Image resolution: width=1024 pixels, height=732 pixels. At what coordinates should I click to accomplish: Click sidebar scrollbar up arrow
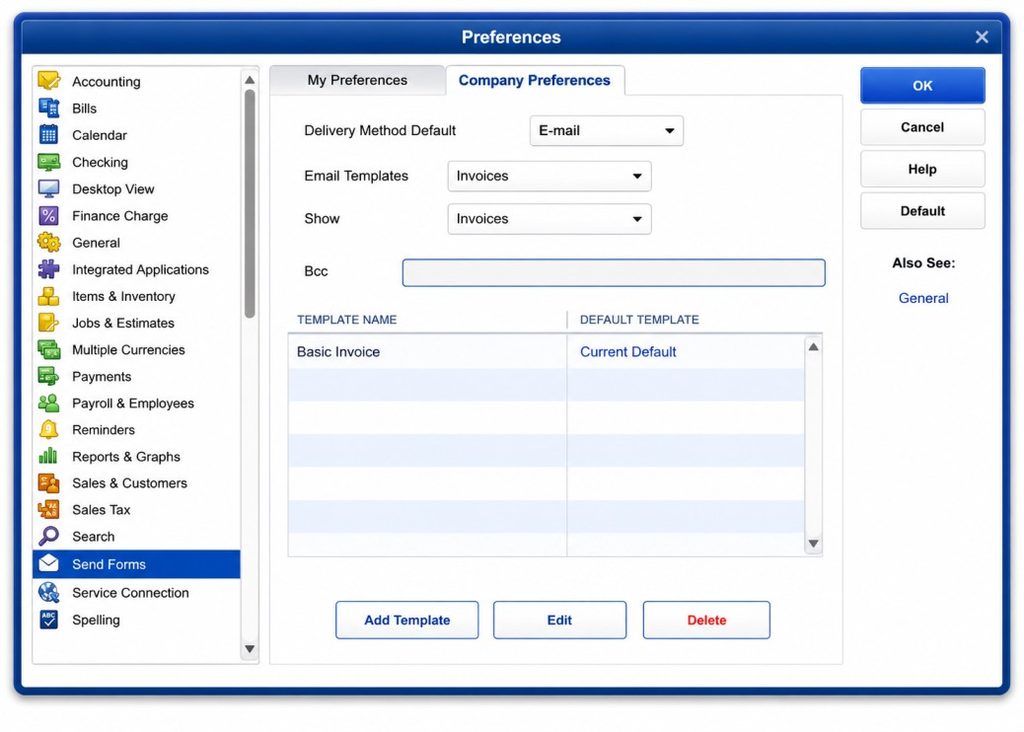249,80
